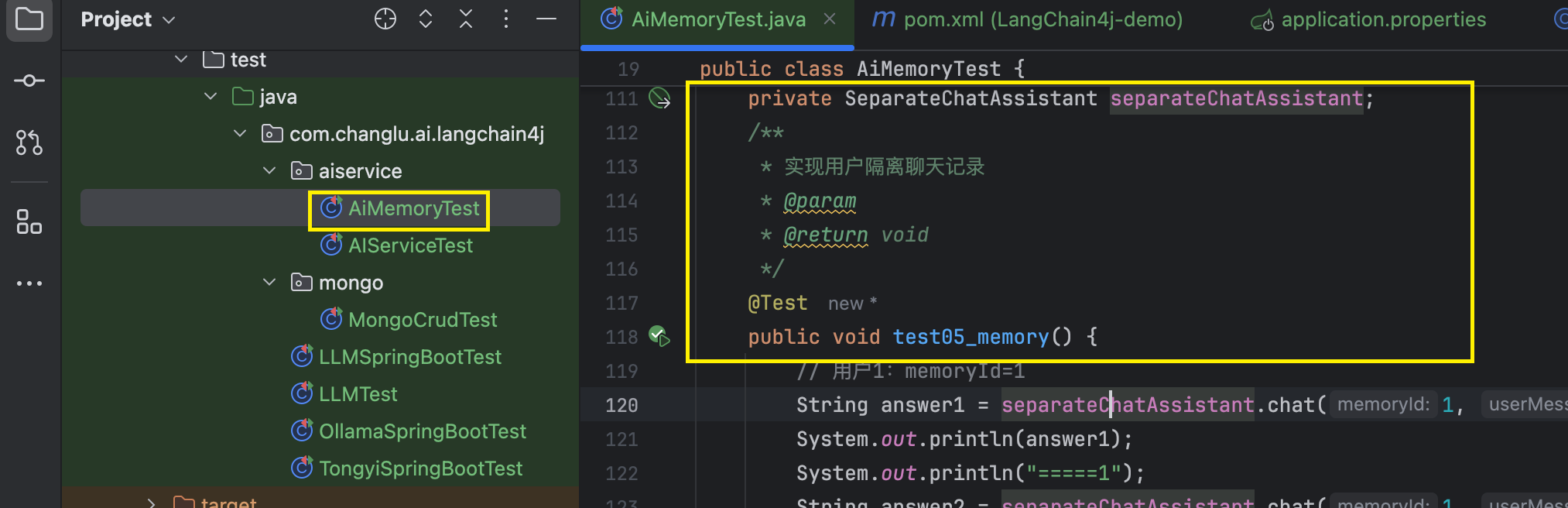Image resolution: width=1568 pixels, height=508 pixels.
Task: Run test05_memory from gutter icon on line 118
Action: [659, 336]
